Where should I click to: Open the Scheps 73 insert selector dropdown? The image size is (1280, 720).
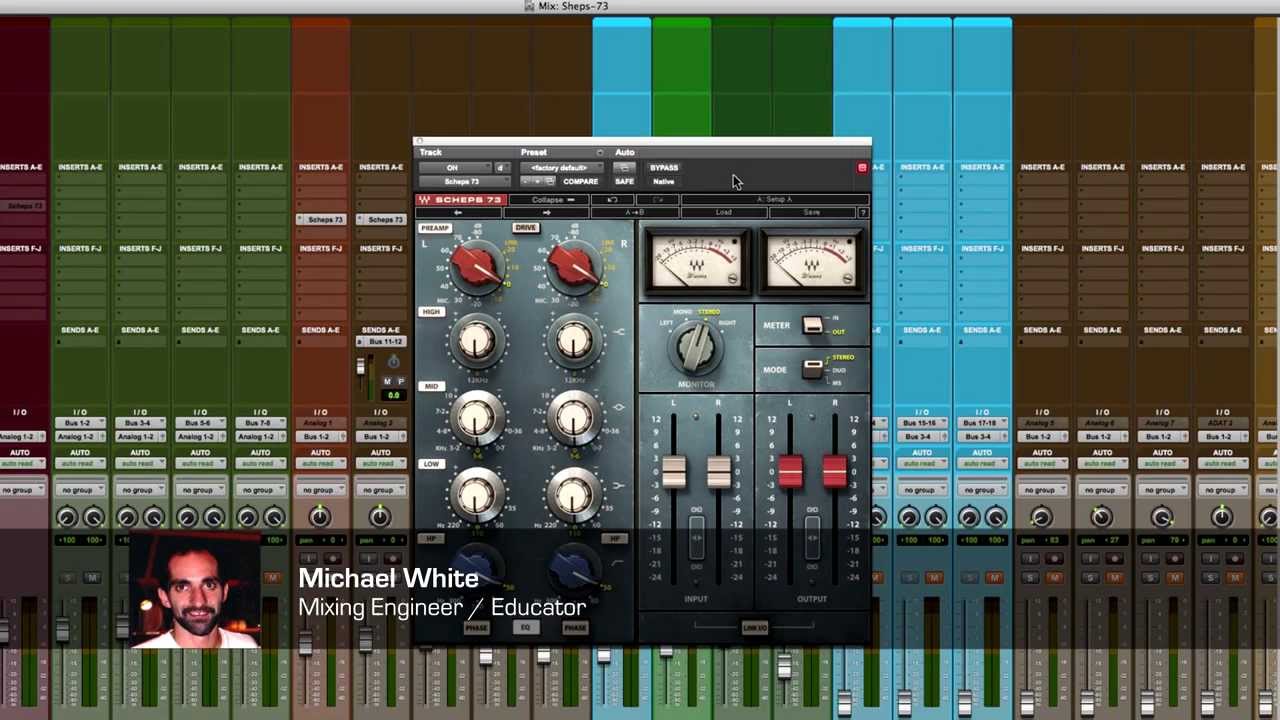tap(461, 182)
